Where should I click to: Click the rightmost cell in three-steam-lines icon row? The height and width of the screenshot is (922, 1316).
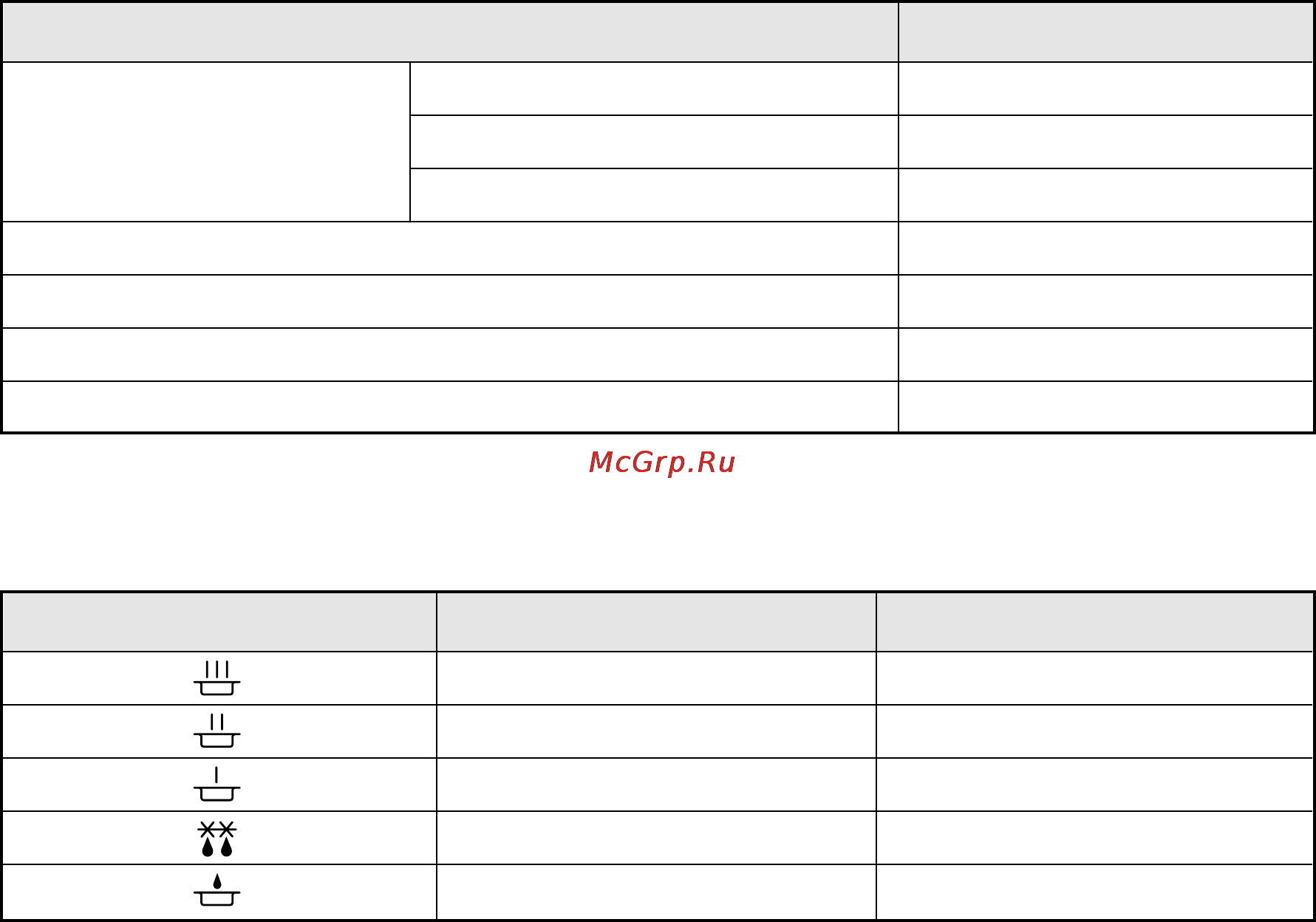(x=1094, y=678)
